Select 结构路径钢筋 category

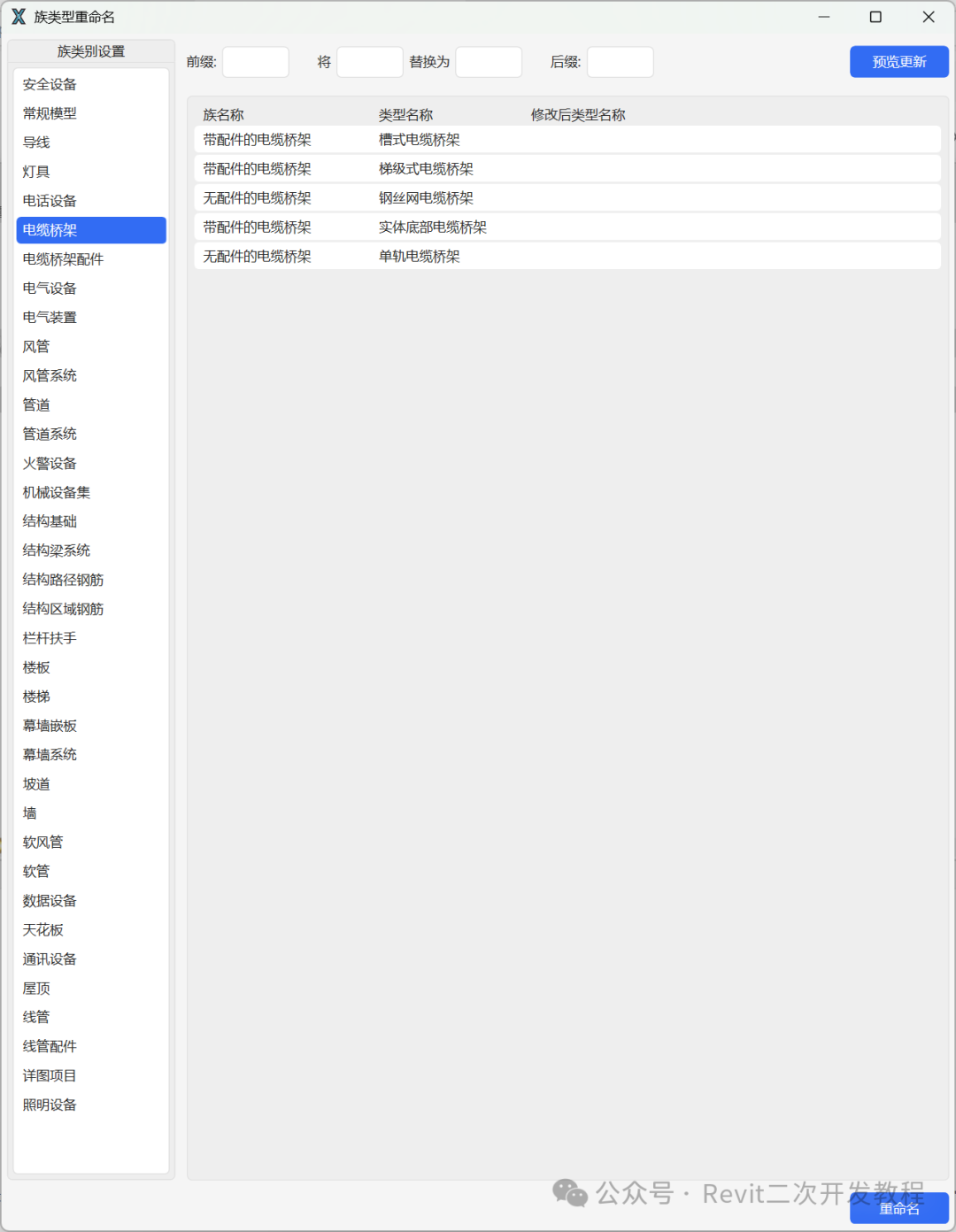91,580
